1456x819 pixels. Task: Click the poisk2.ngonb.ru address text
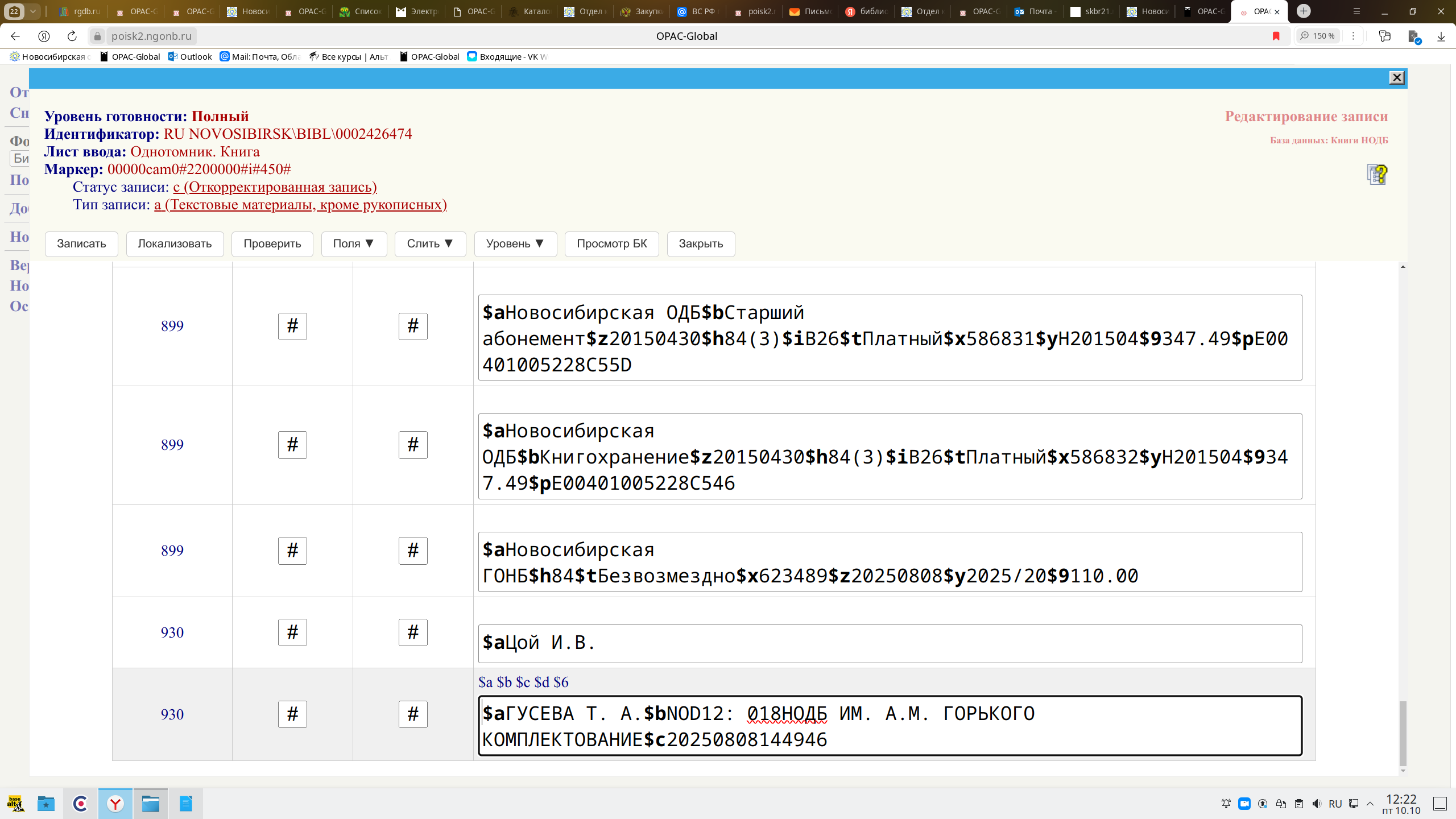tap(151, 36)
